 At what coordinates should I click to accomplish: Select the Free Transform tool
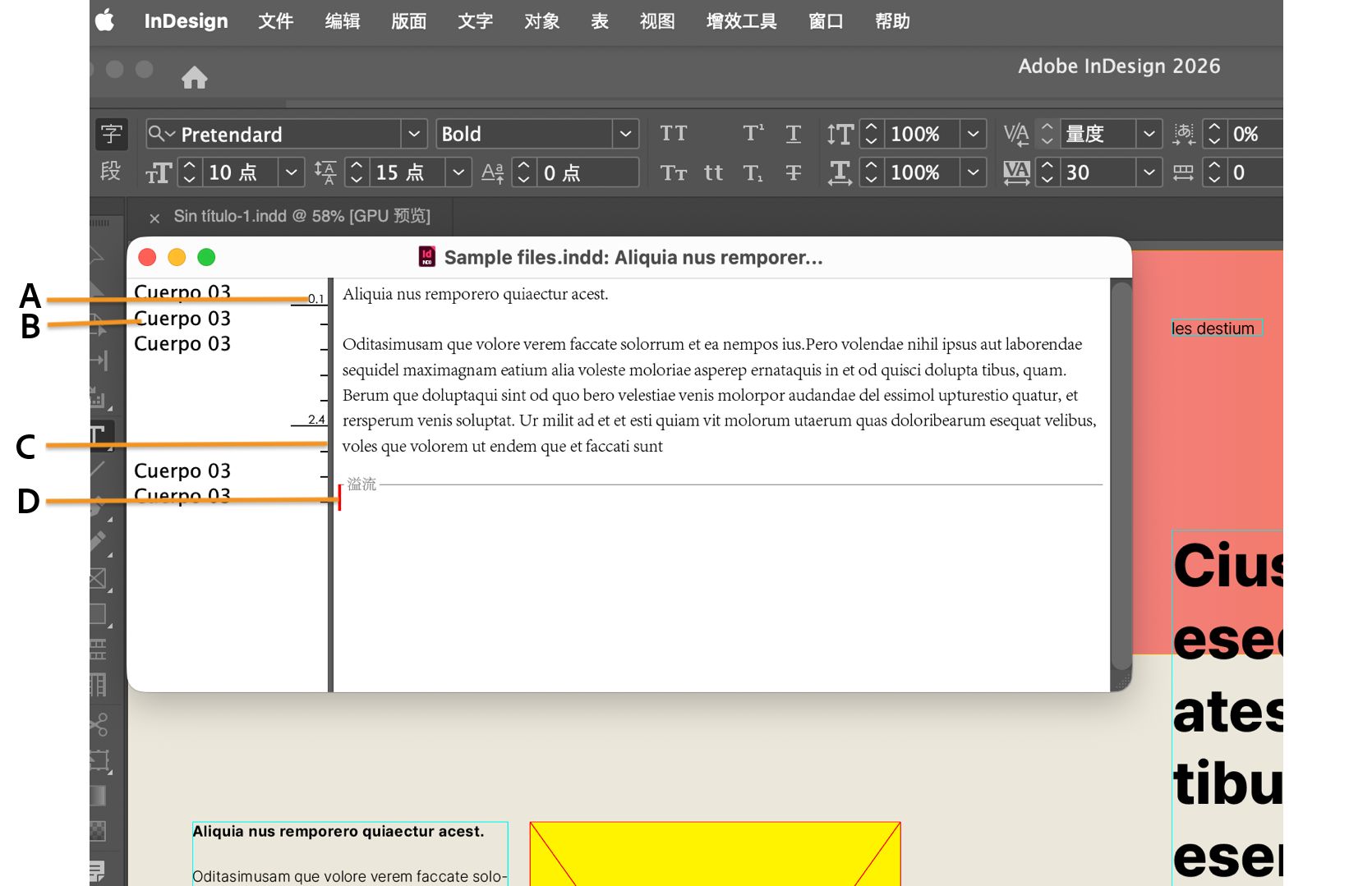(x=99, y=760)
